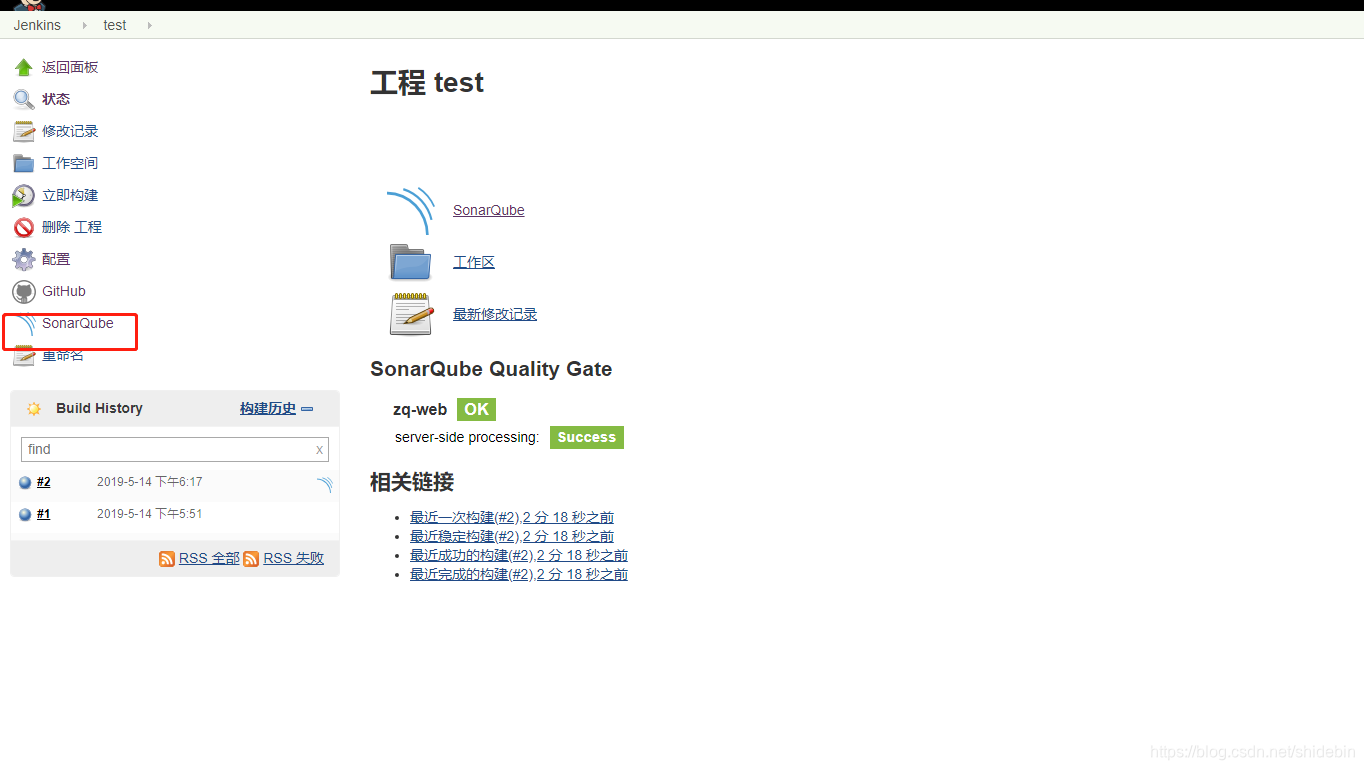This screenshot has height=770, width=1364.
Task: Open build #2 link
Action: [43, 482]
